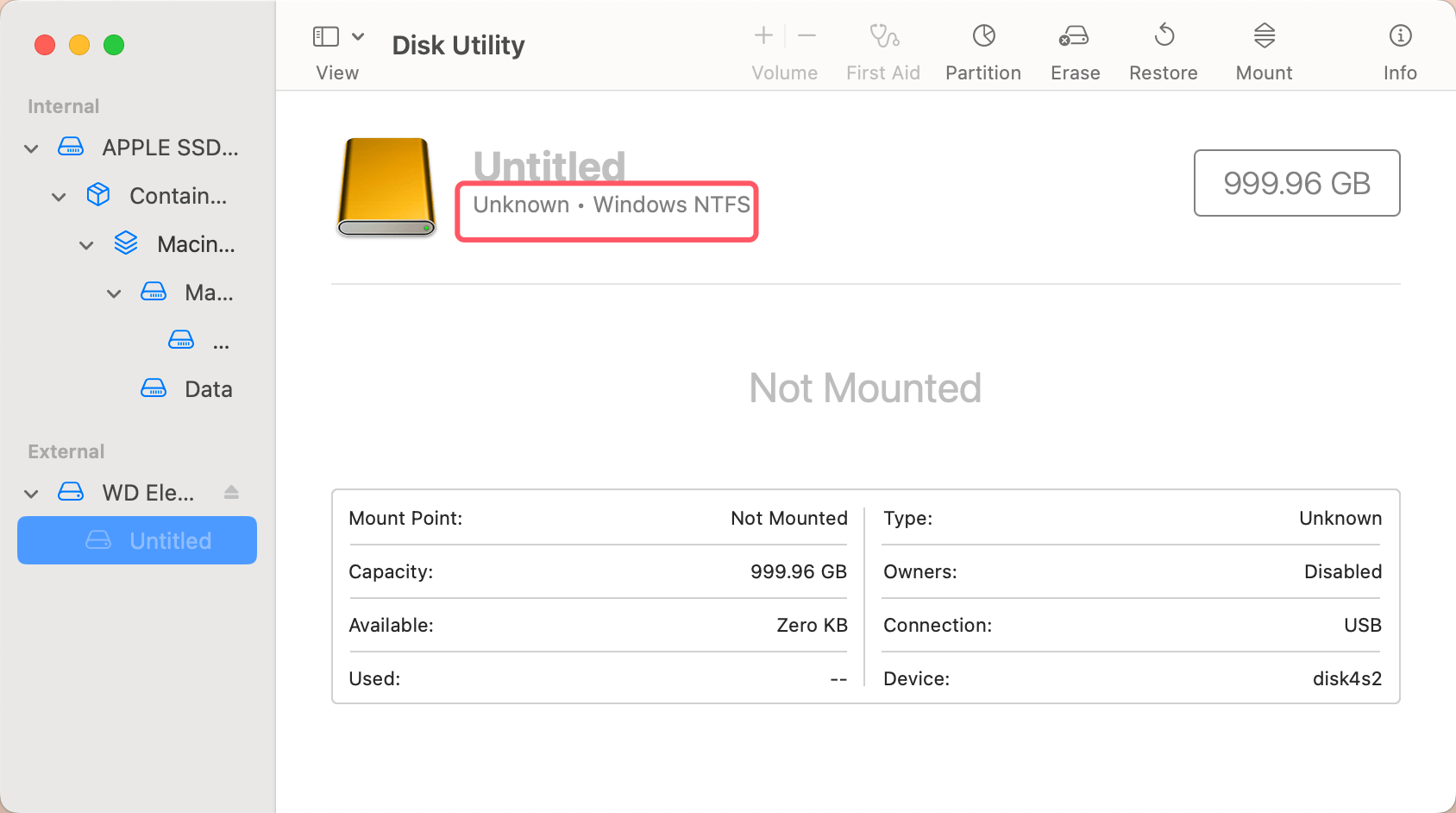The width and height of the screenshot is (1456, 813).
Task: Click the sidebar view toggle icon
Action: (325, 36)
